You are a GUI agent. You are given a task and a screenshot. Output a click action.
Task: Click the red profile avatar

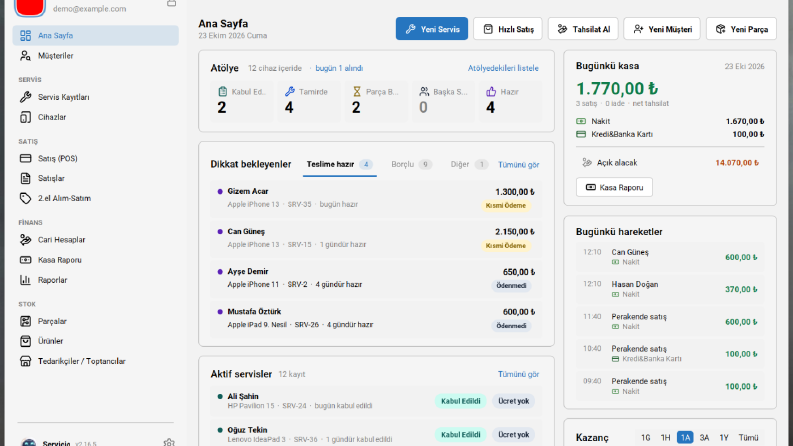(30, 8)
